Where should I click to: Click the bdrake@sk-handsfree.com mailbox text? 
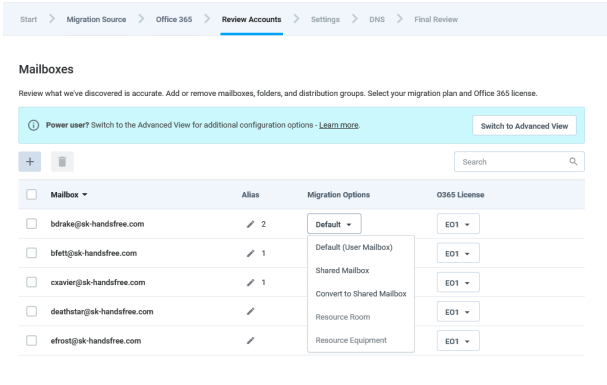pyautogui.click(x=97, y=224)
